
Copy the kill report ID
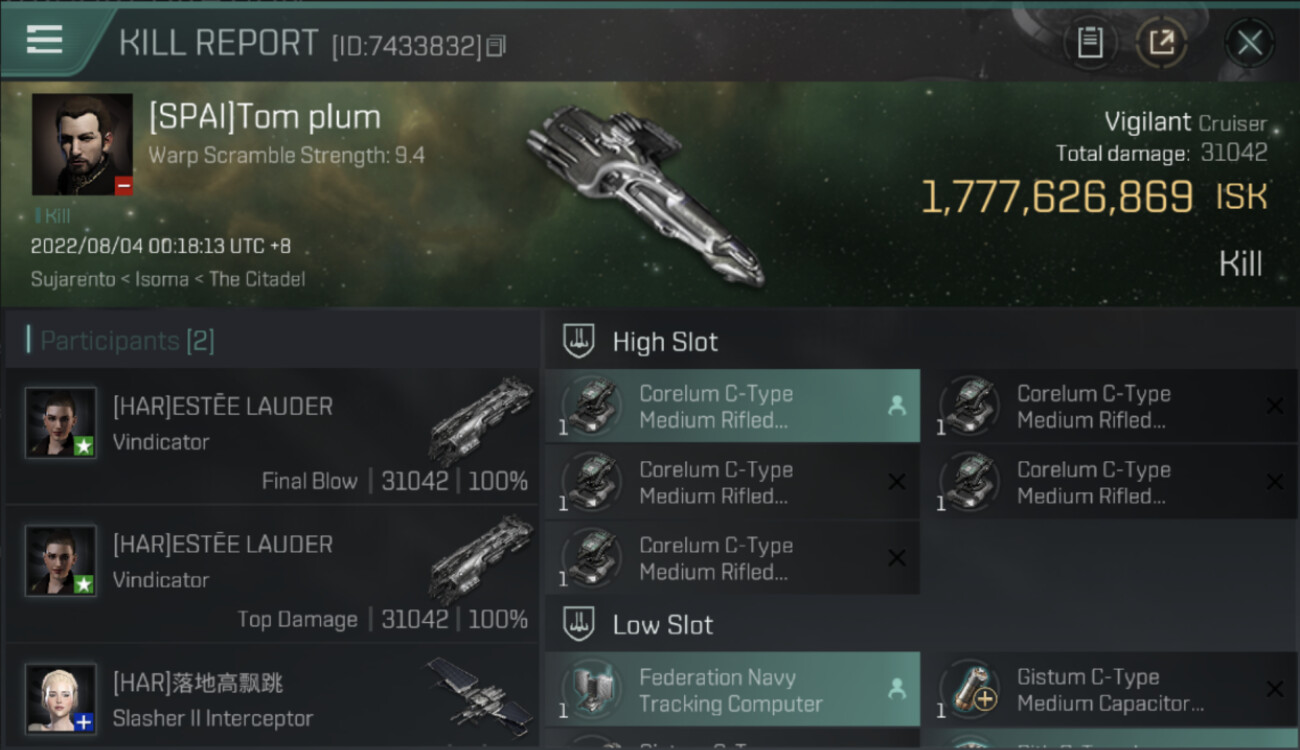(496, 46)
